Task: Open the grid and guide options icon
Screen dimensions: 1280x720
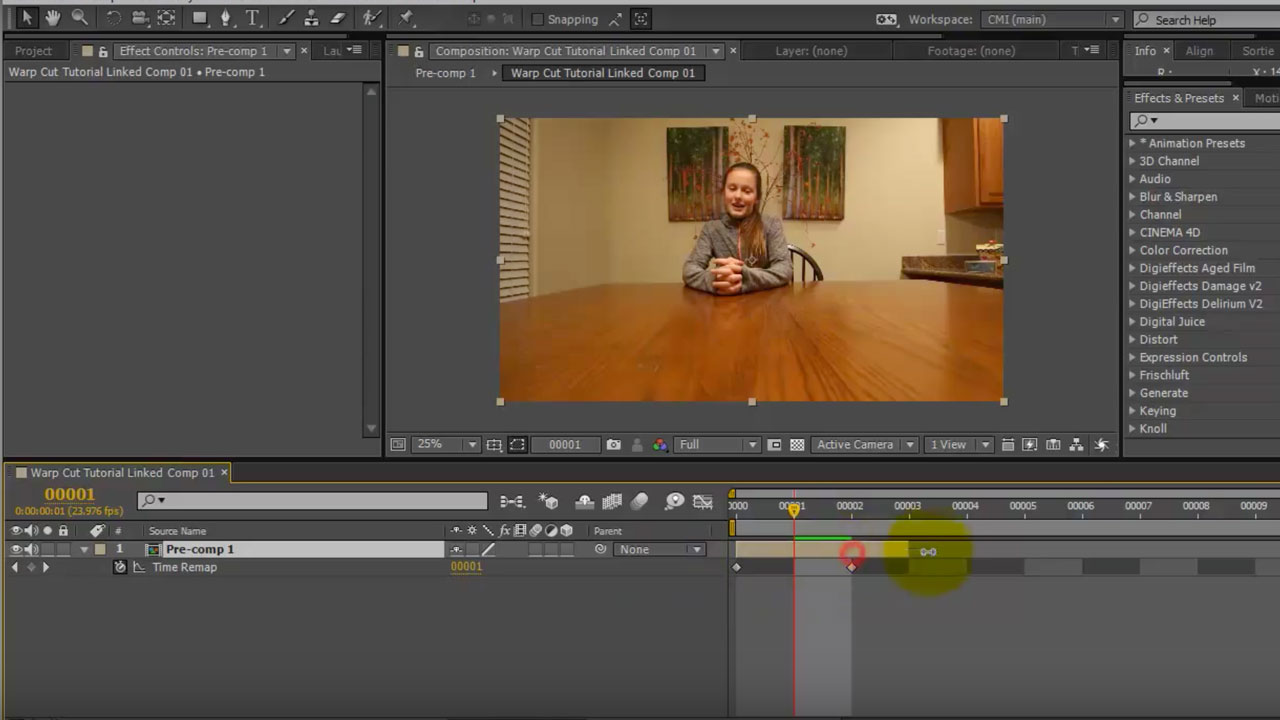Action: point(494,445)
